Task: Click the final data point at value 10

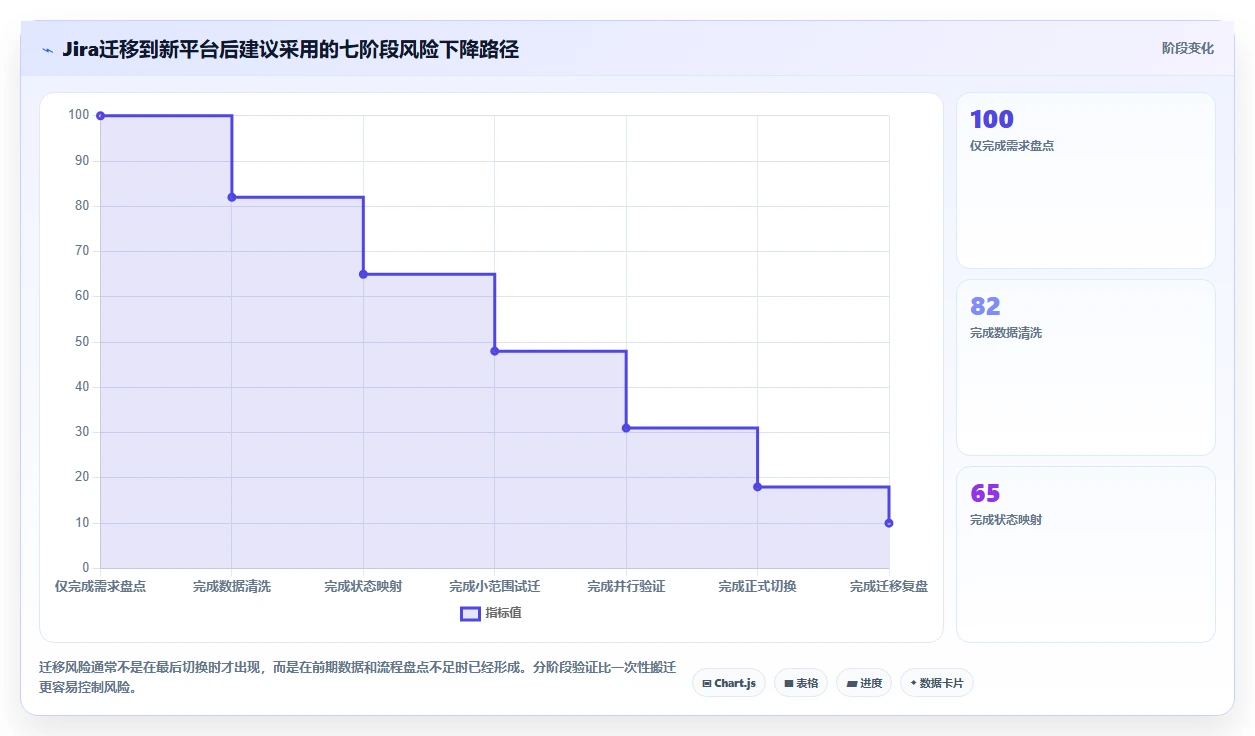Action: click(889, 523)
